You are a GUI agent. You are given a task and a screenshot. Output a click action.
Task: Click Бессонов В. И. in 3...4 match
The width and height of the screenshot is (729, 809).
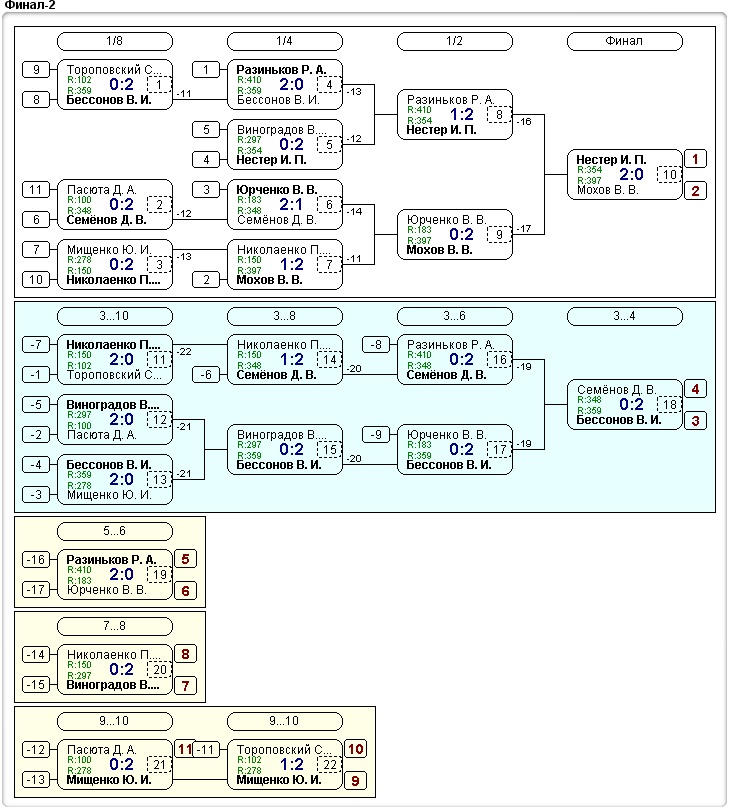tap(618, 420)
